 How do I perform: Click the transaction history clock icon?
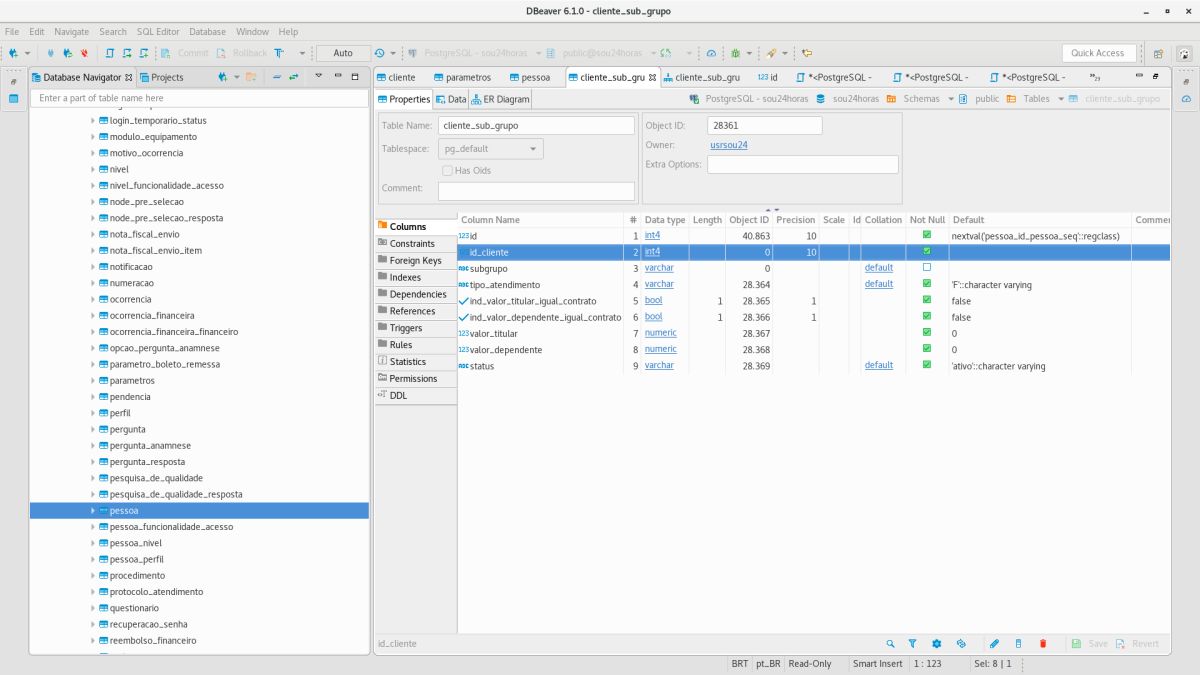pos(380,53)
